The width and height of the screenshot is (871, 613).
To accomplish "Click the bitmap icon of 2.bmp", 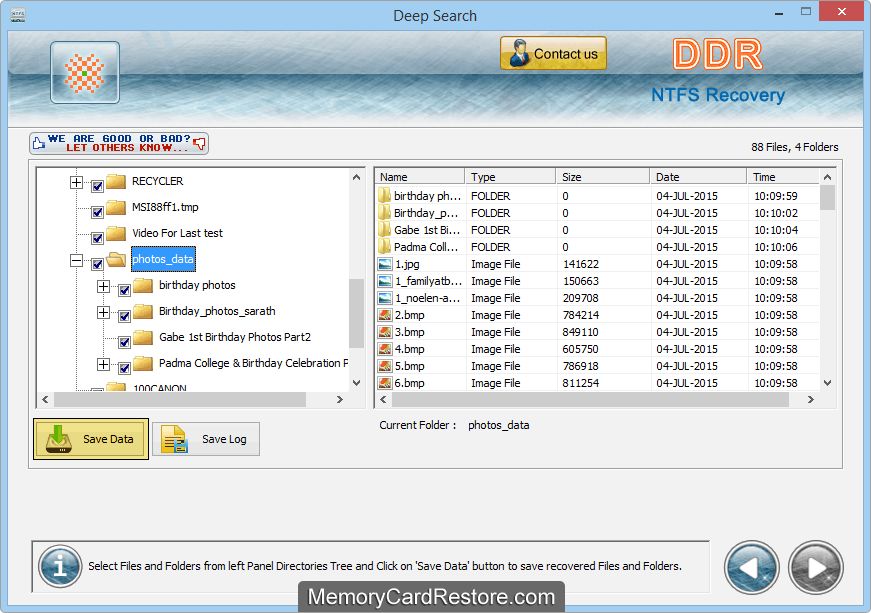I will [x=384, y=315].
